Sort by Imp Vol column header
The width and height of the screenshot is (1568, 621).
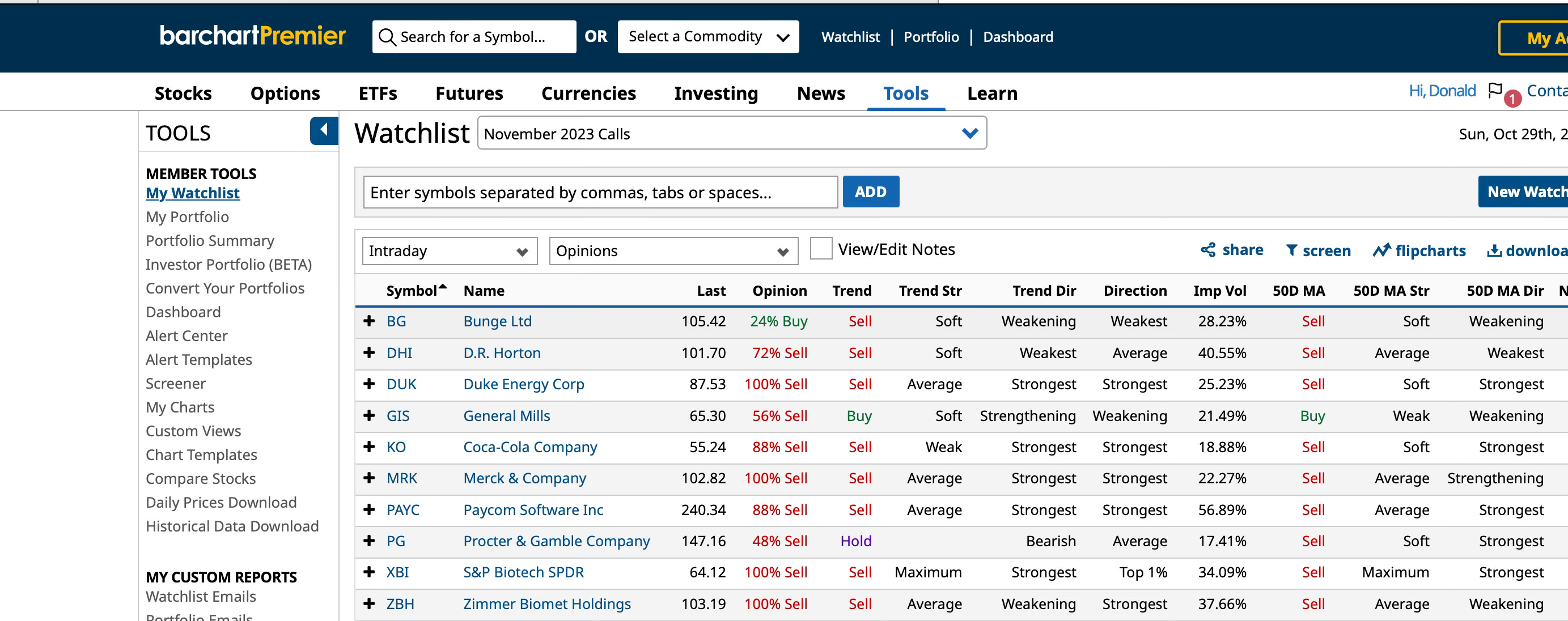pyautogui.click(x=1219, y=291)
